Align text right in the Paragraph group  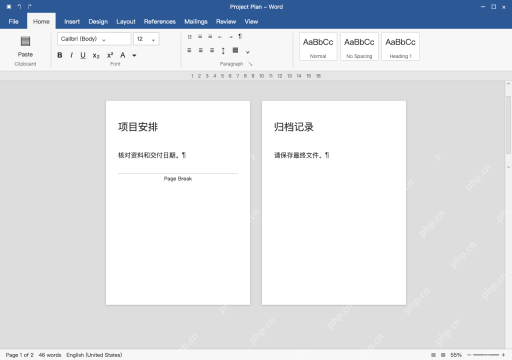point(212,50)
